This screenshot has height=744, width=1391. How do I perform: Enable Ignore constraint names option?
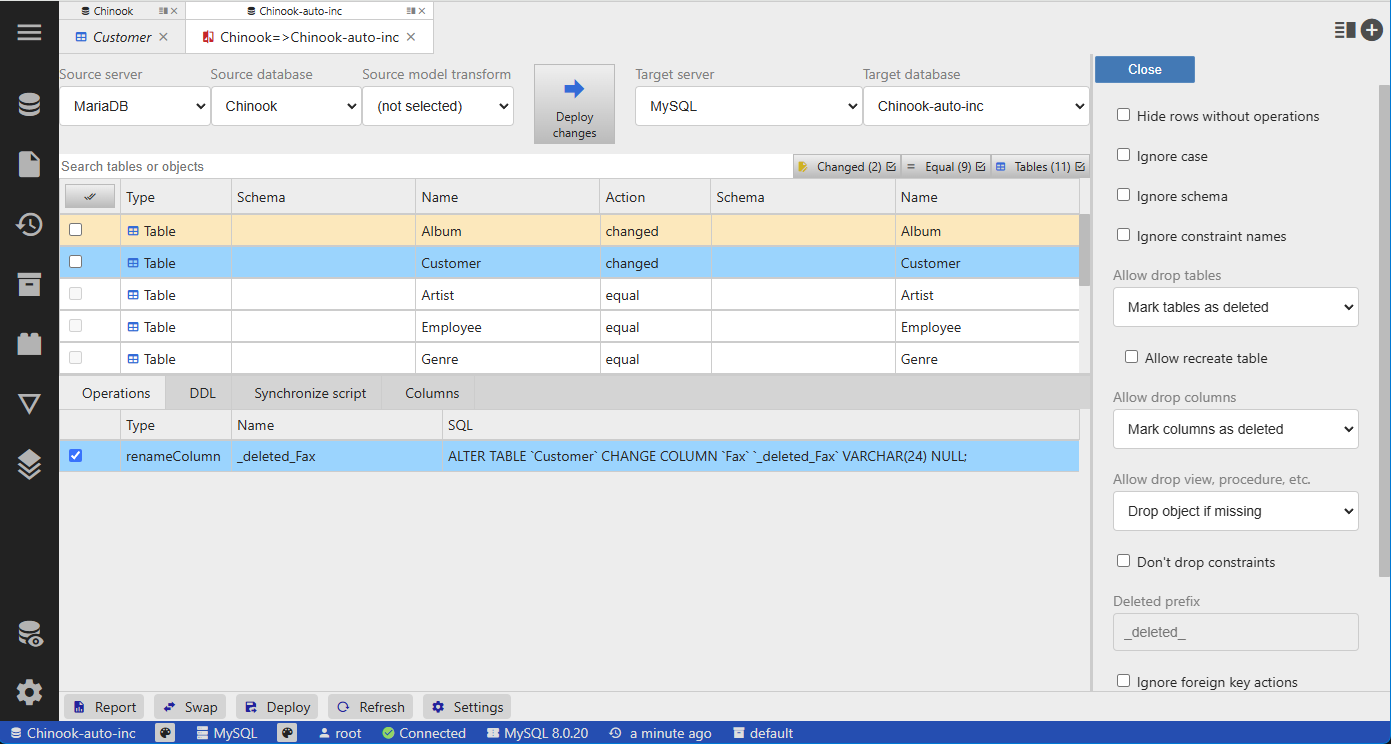[x=1124, y=235]
